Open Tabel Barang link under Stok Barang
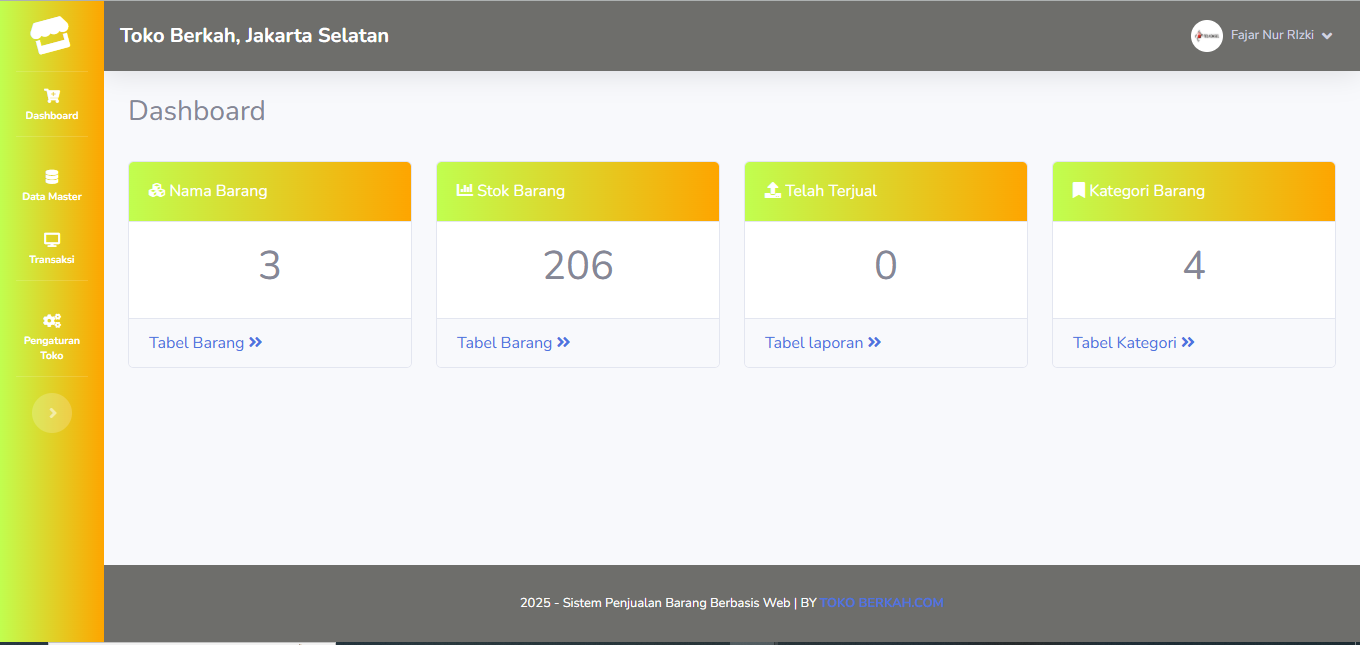This screenshot has width=1360, height=645. click(513, 343)
